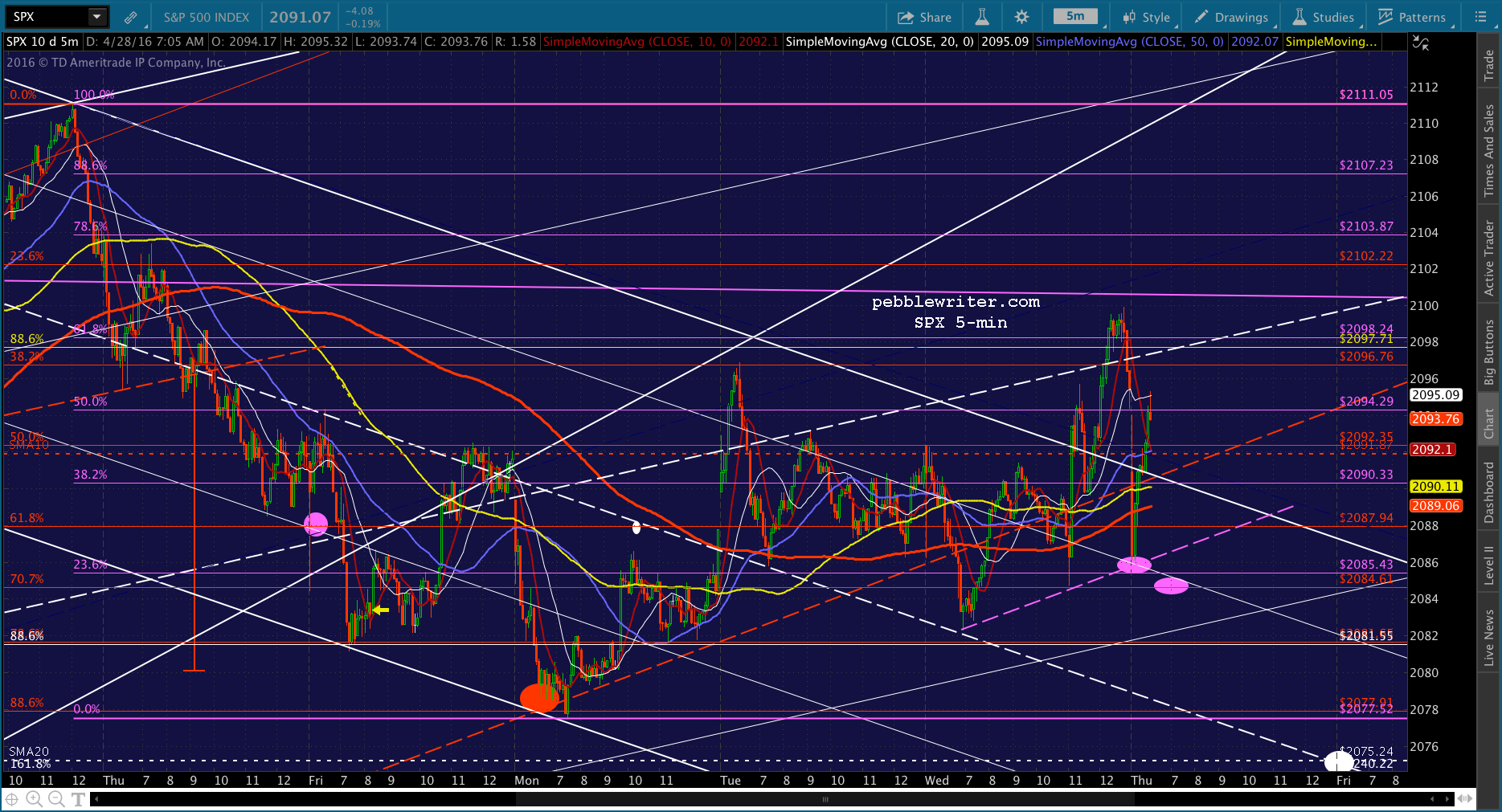Toggle the expand arrows icon at bottom right

(x=1465, y=798)
